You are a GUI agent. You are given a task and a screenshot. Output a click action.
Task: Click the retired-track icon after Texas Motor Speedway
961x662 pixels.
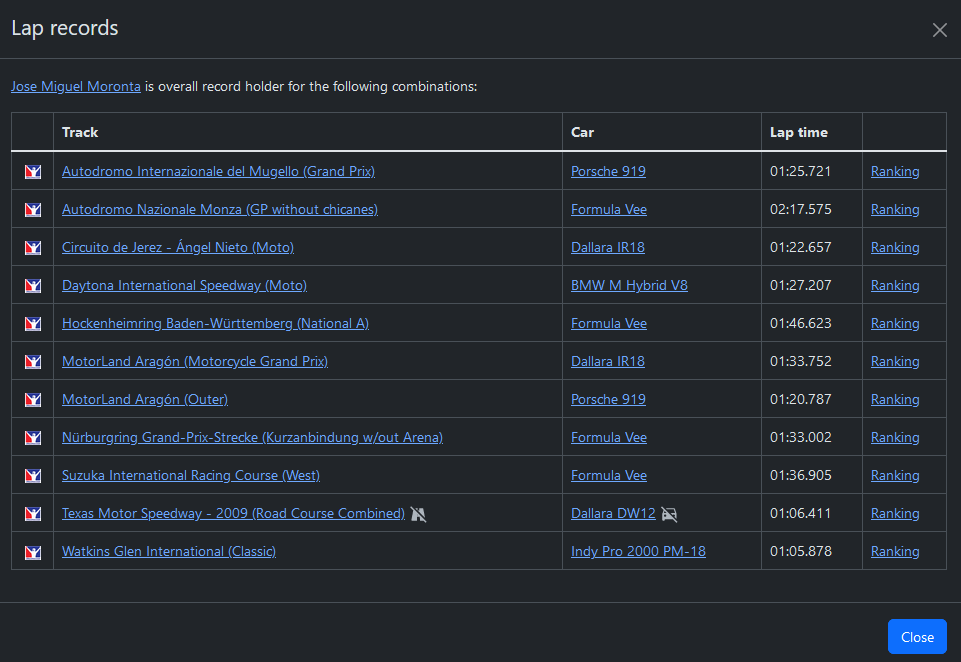click(418, 514)
